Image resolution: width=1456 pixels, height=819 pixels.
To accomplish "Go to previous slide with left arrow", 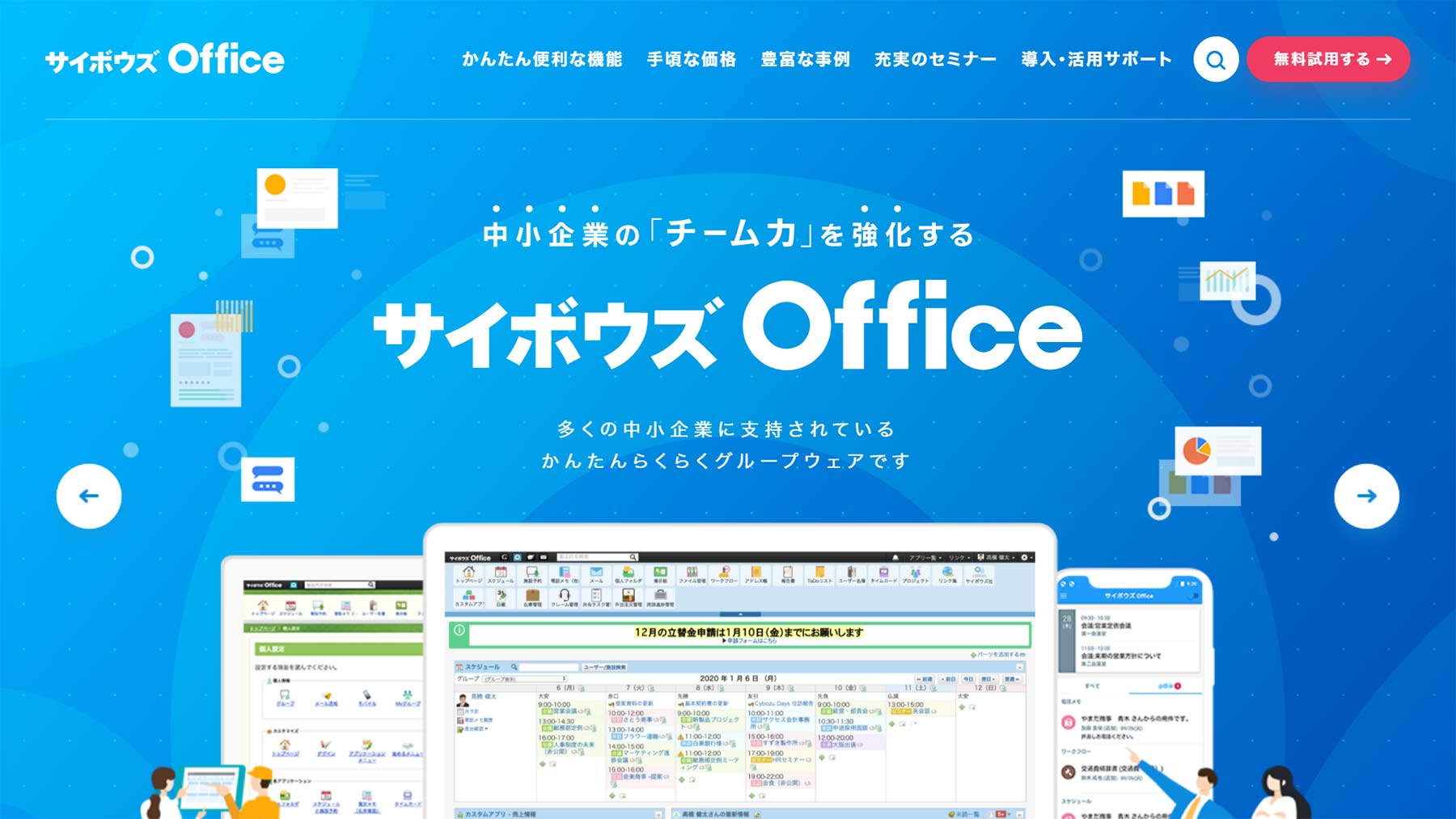I will (89, 496).
